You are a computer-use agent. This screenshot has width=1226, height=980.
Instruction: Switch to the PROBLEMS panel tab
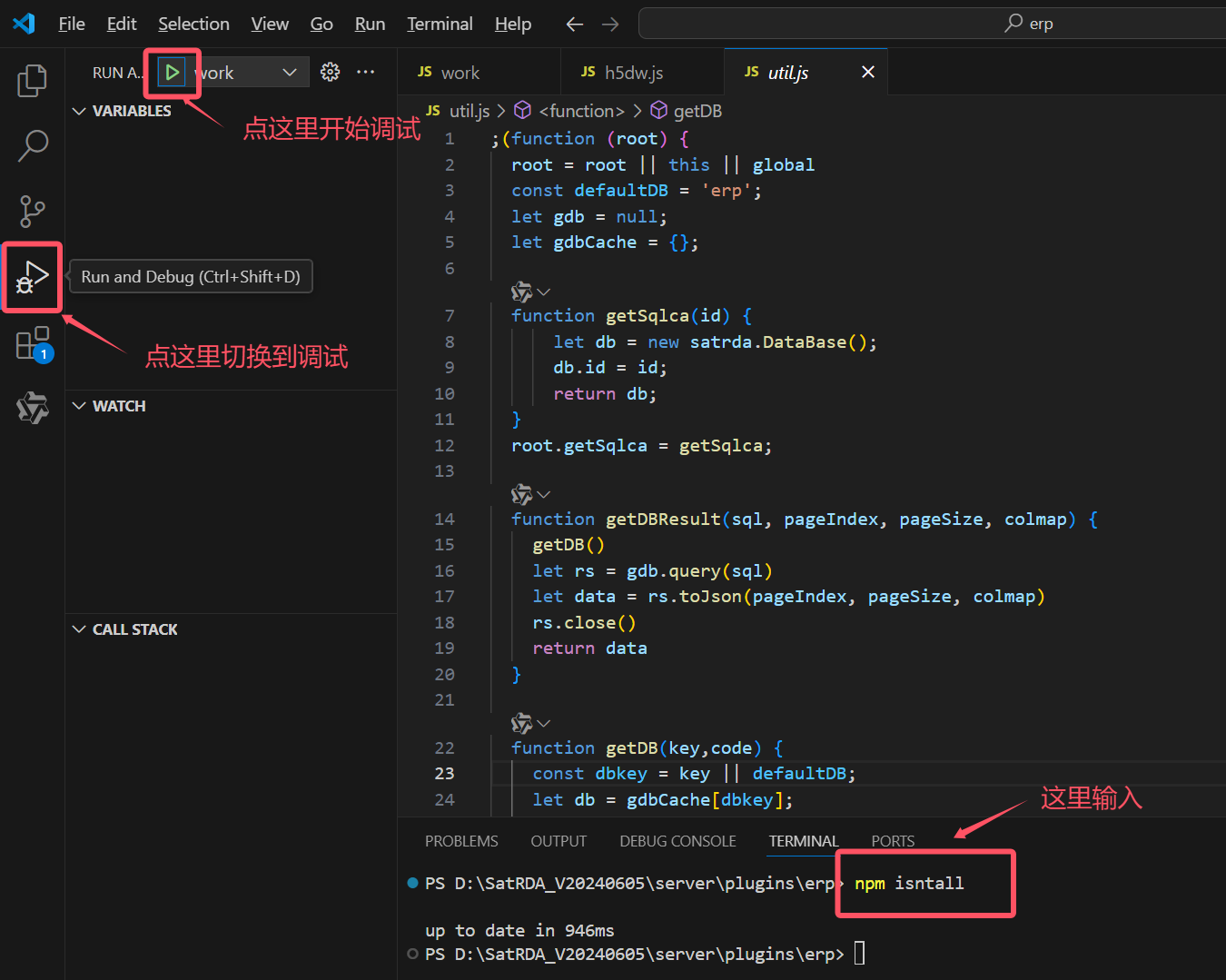(461, 841)
